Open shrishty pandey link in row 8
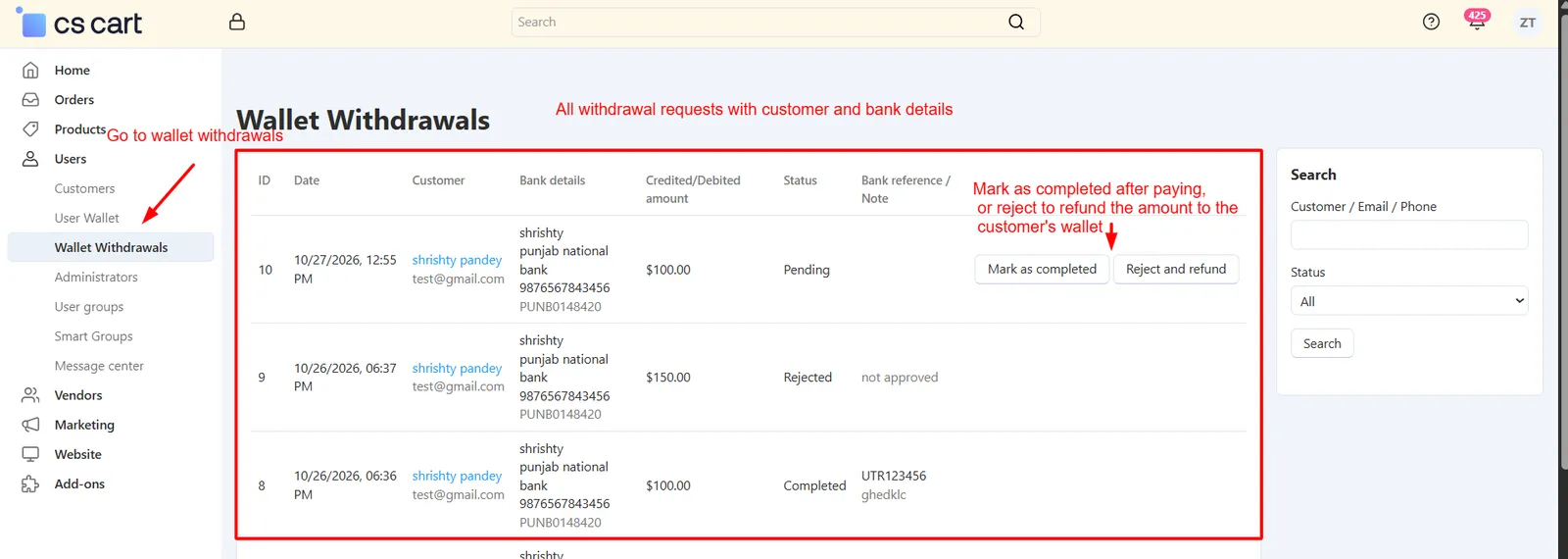The width and height of the screenshot is (1568, 559). point(457,476)
